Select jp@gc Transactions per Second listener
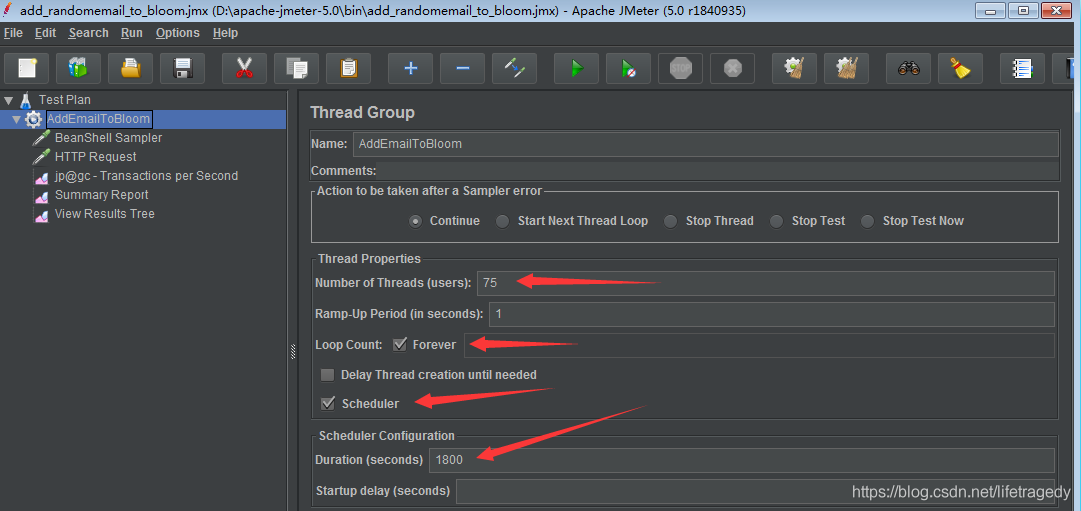The height and width of the screenshot is (511, 1081). tap(146, 176)
